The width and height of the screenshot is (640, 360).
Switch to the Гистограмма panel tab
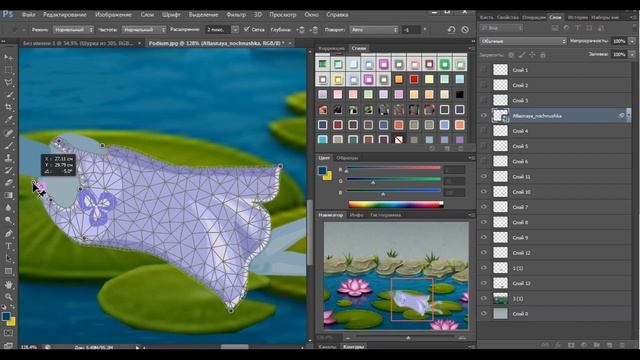[385, 215]
